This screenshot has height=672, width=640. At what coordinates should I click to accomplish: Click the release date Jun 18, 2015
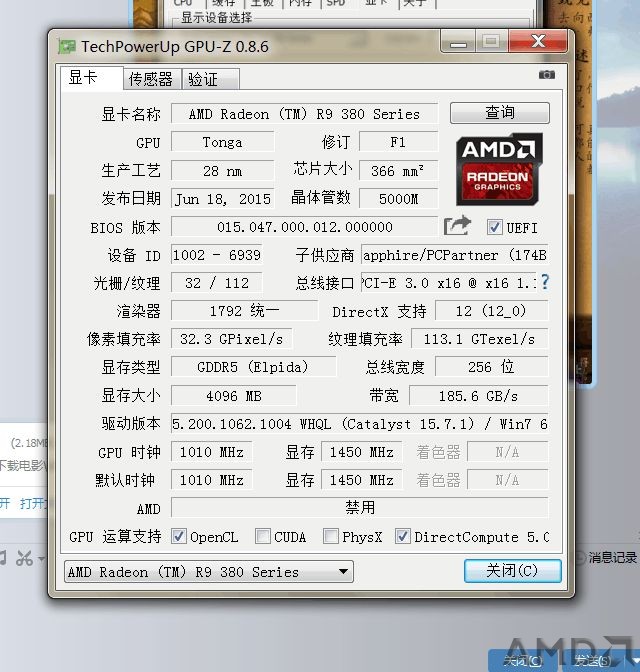tap(222, 199)
